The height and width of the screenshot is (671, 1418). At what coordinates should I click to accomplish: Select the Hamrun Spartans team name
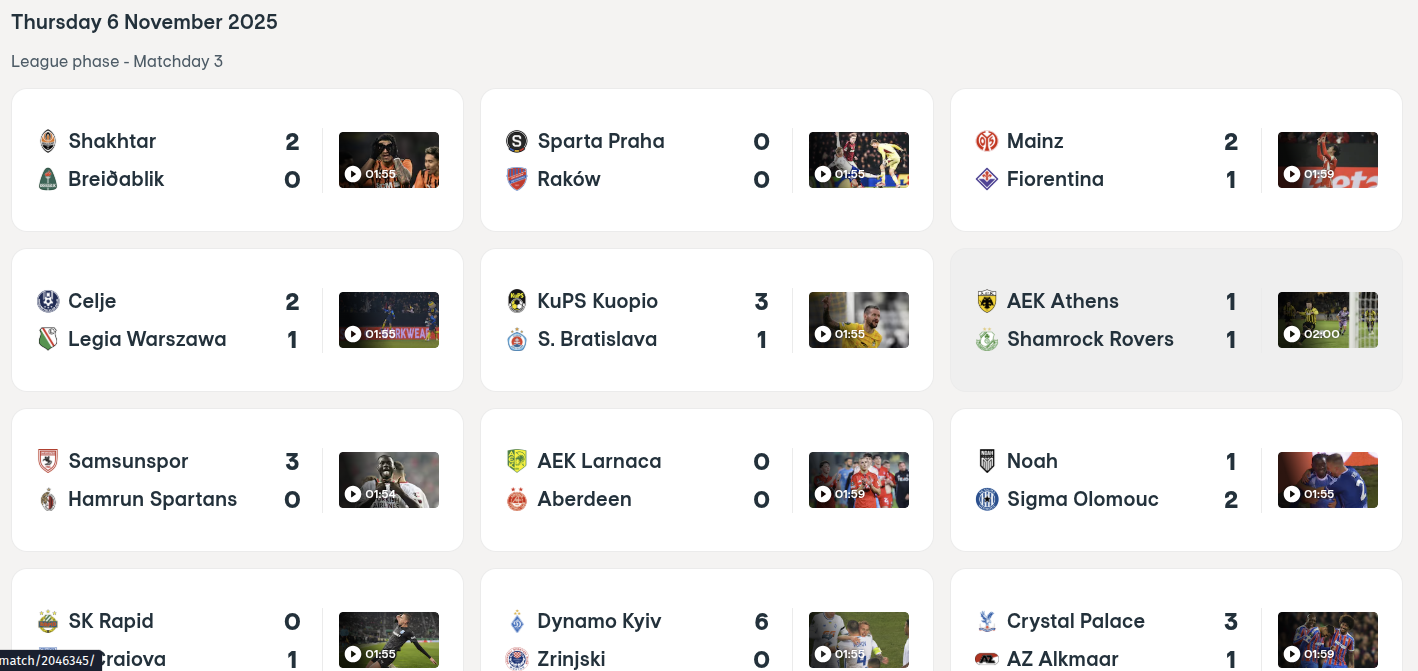click(x=152, y=499)
